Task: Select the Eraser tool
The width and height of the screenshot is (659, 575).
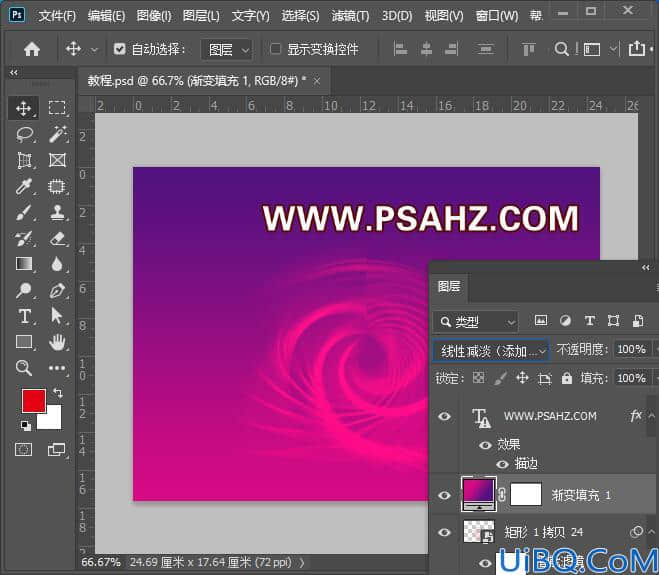Action: click(x=57, y=238)
